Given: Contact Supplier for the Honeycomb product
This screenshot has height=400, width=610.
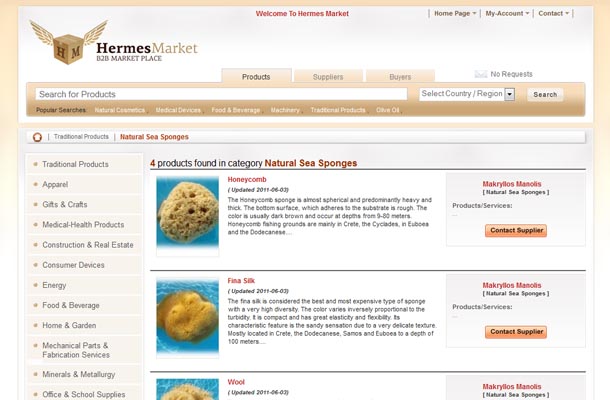Looking at the screenshot, I should (516, 230).
